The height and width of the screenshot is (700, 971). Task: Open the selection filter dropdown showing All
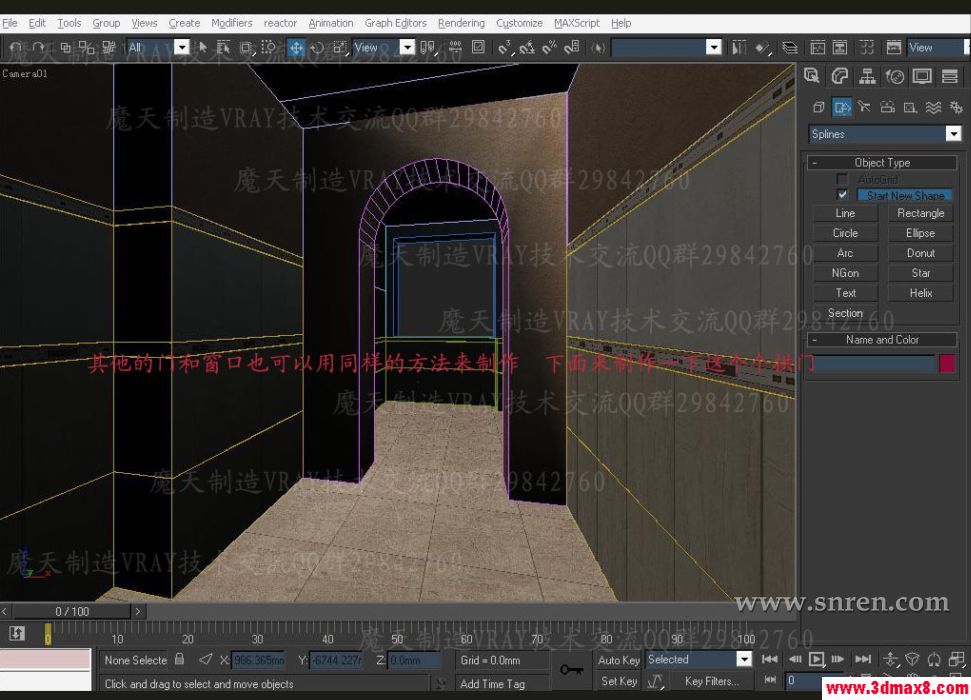click(x=181, y=47)
